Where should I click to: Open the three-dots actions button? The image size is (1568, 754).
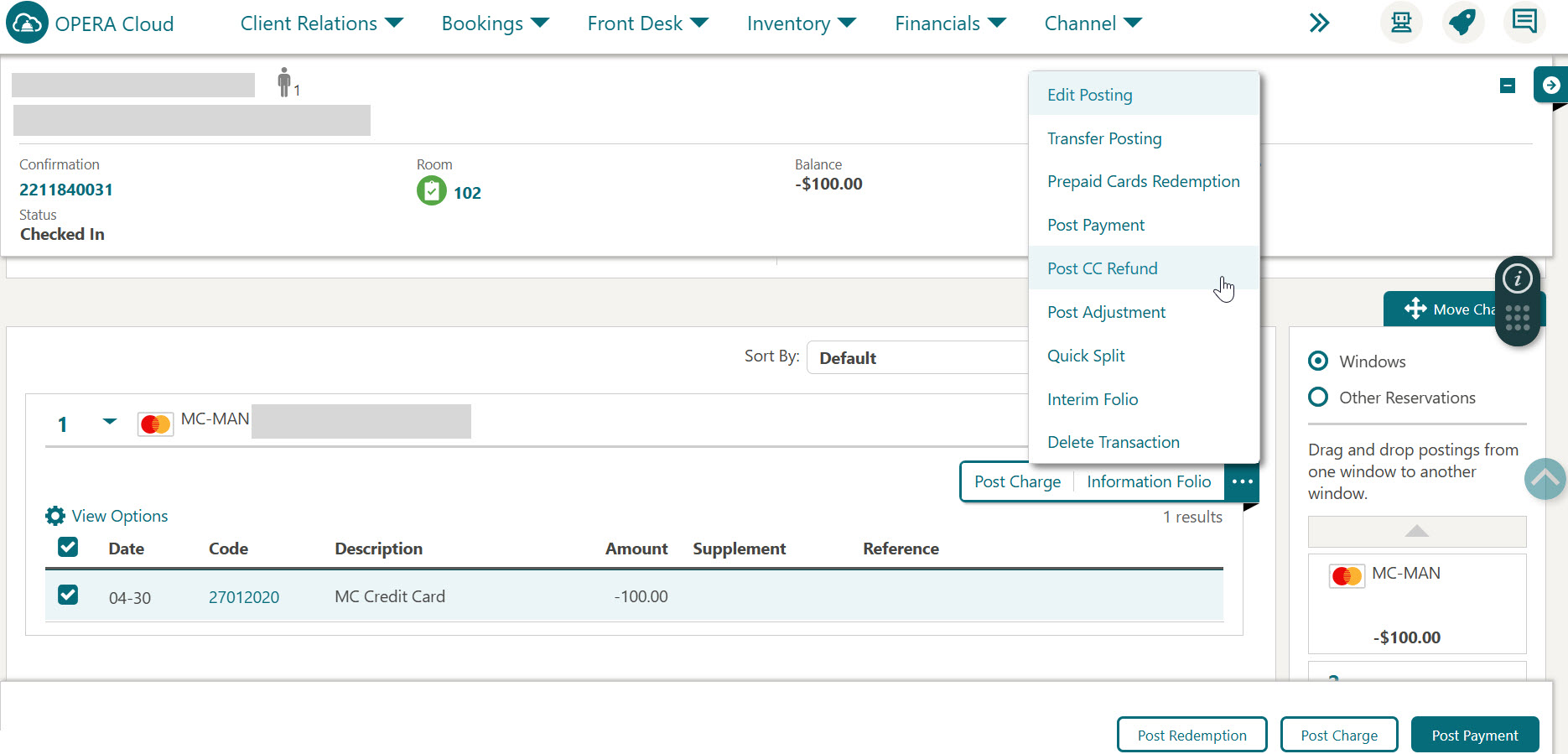click(x=1242, y=481)
